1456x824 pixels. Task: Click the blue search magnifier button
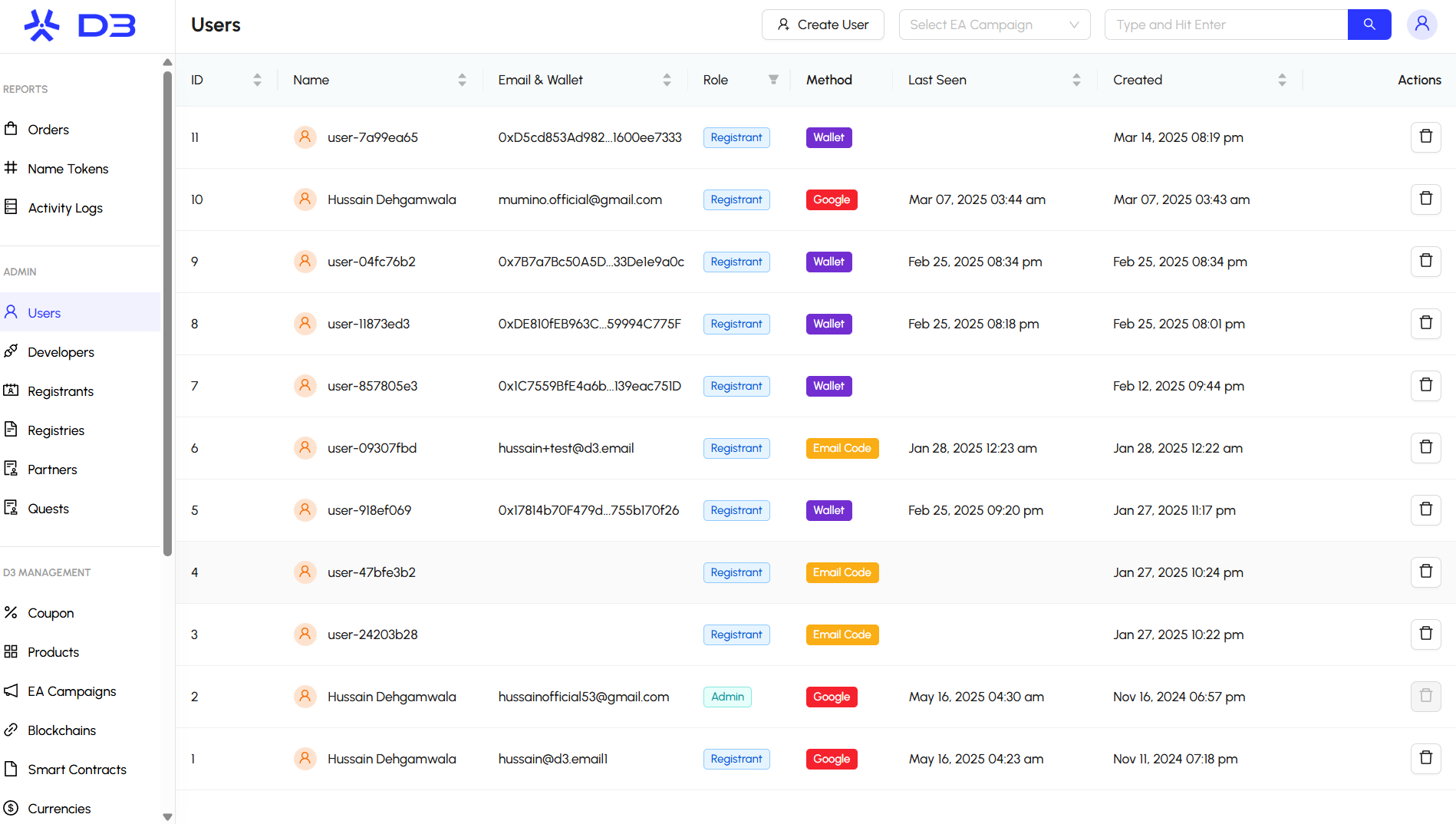tap(1369, 25)
